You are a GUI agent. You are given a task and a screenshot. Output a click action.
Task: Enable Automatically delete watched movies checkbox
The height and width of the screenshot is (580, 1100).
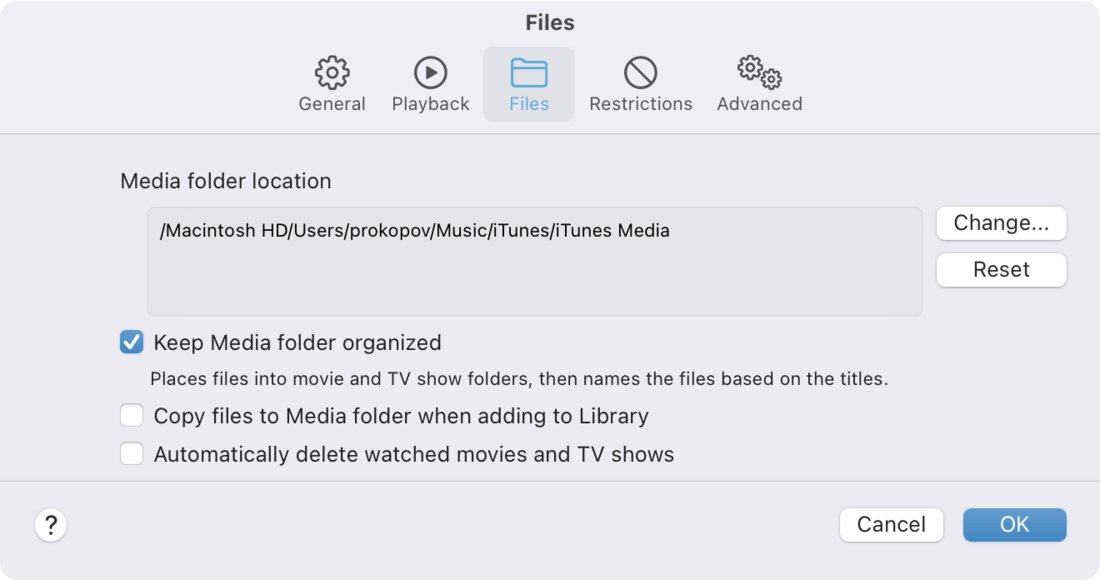131,453
